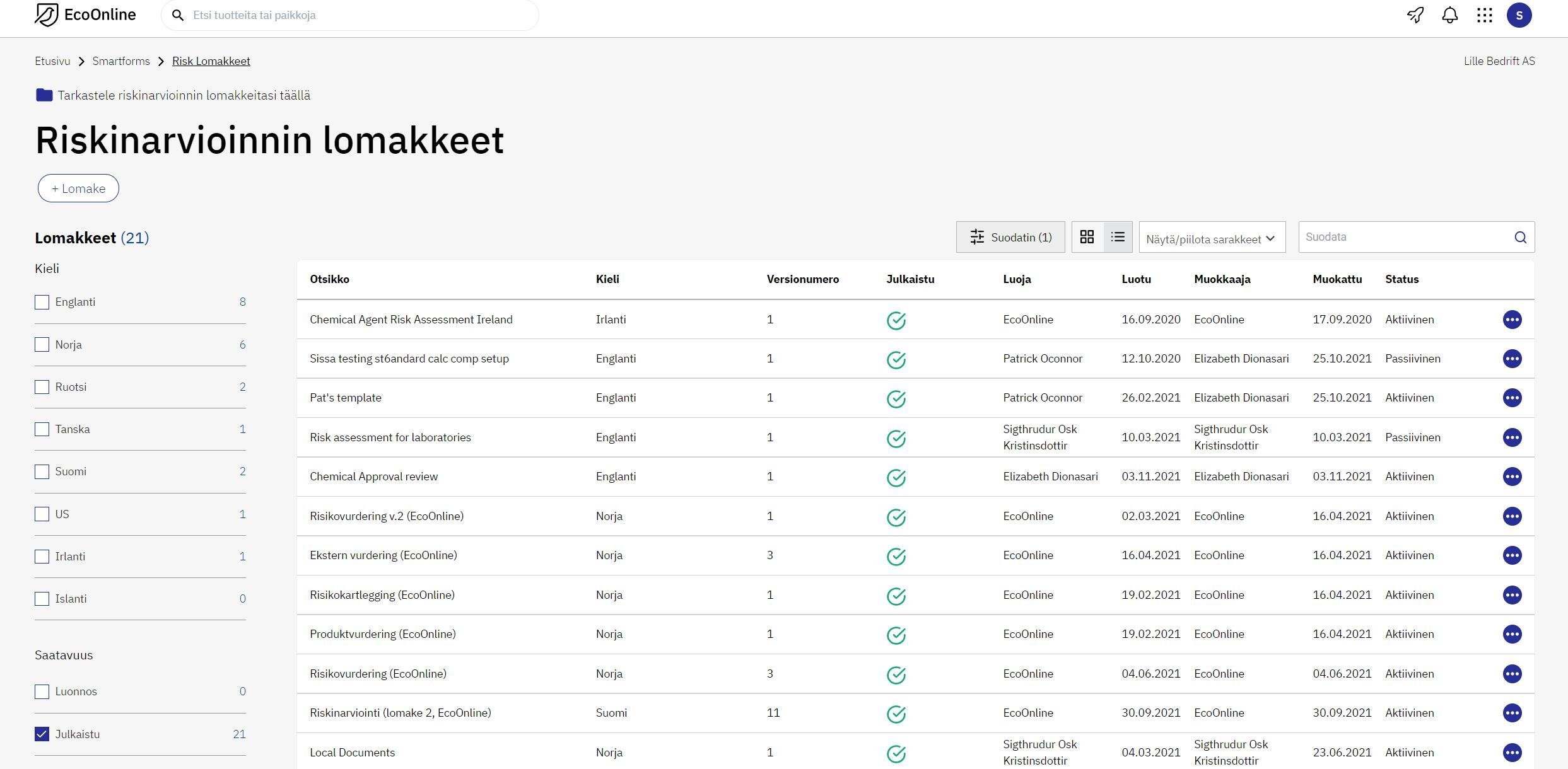Sort by Julkaistu column header
Image resolution: width=1568 pixels, height=769 pixels.
pos(910,279)
